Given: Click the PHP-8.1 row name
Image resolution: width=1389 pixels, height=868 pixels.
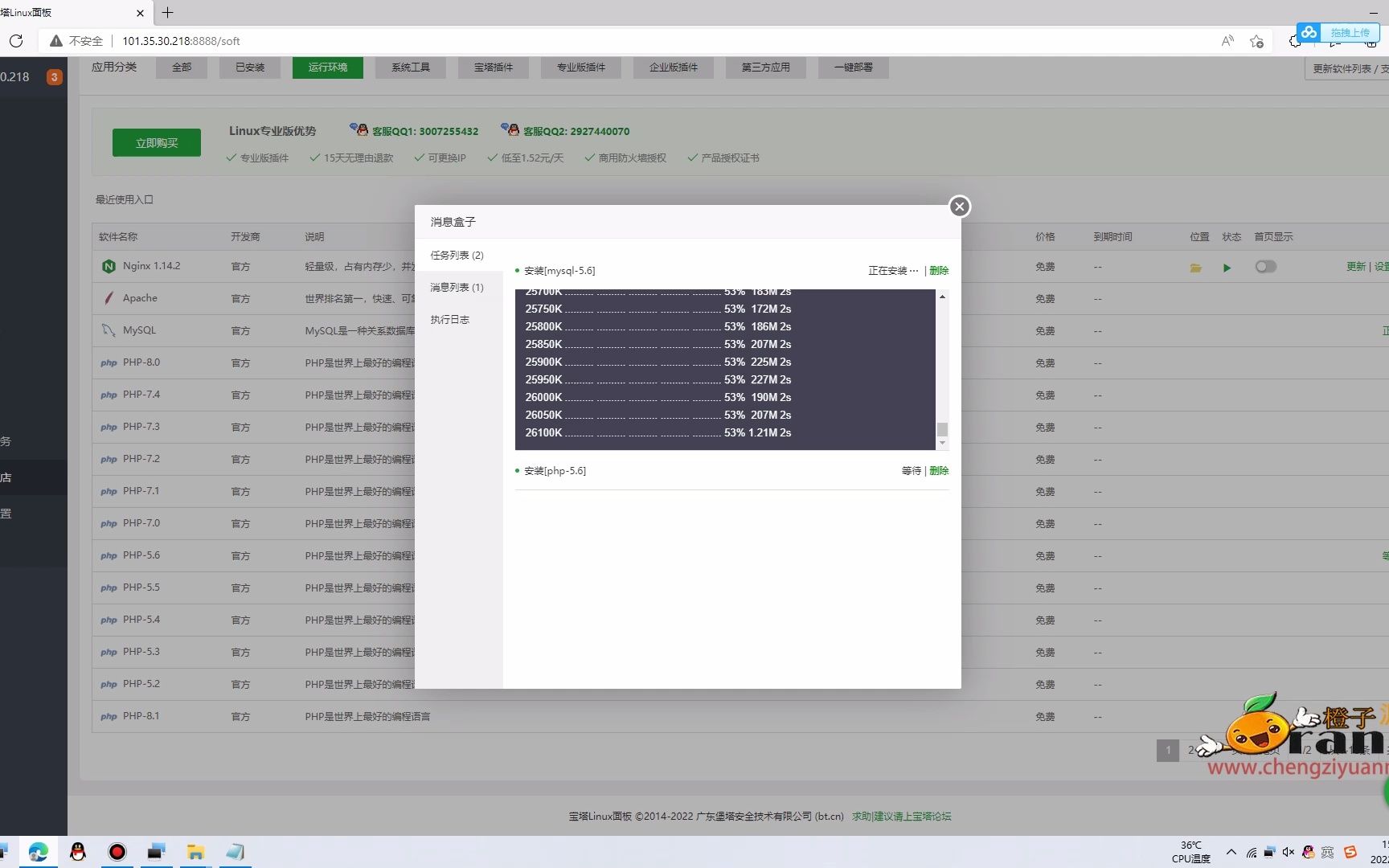Looking at the screenshot, I should coord(141,716).
